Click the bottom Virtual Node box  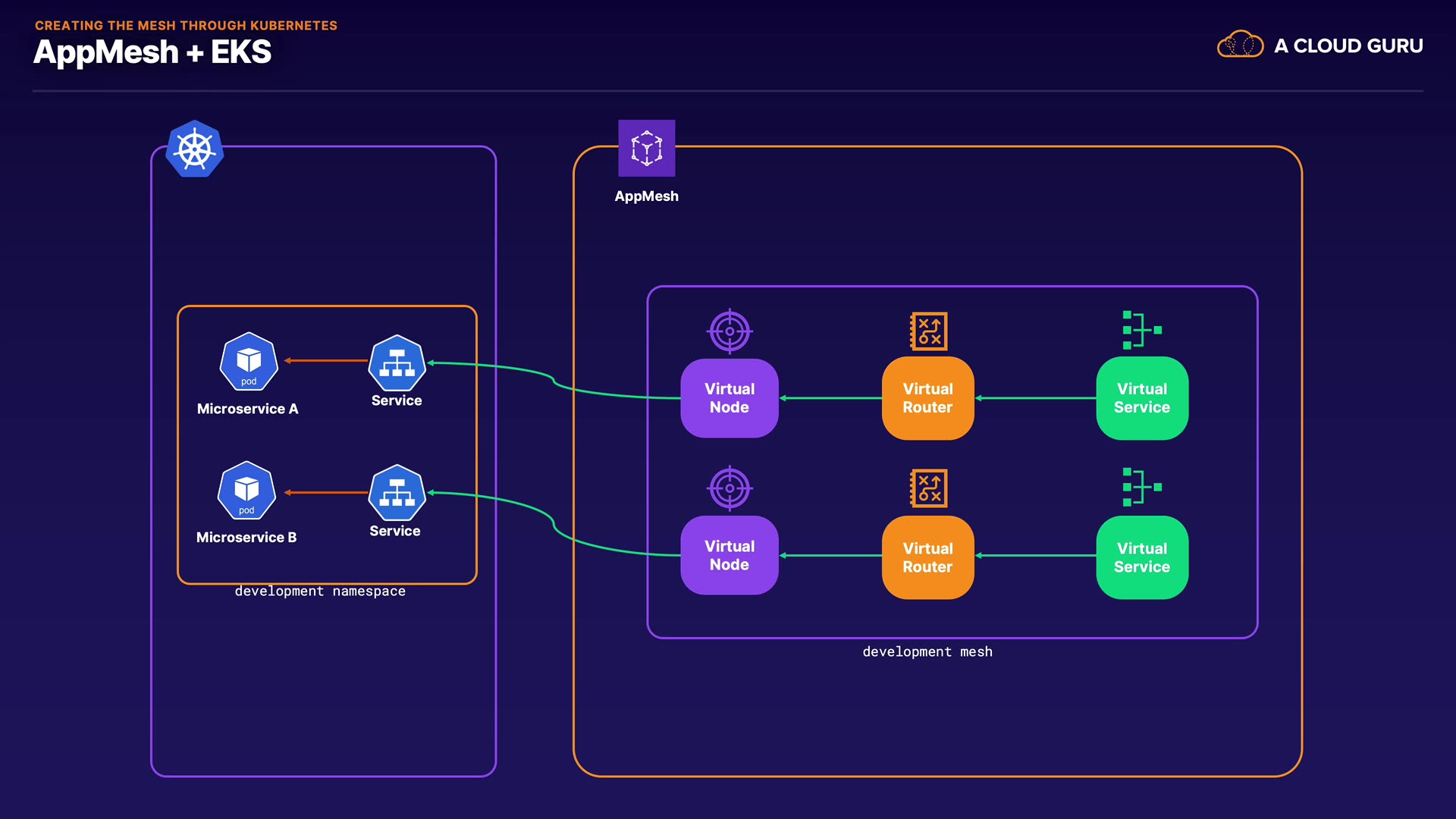730,555
